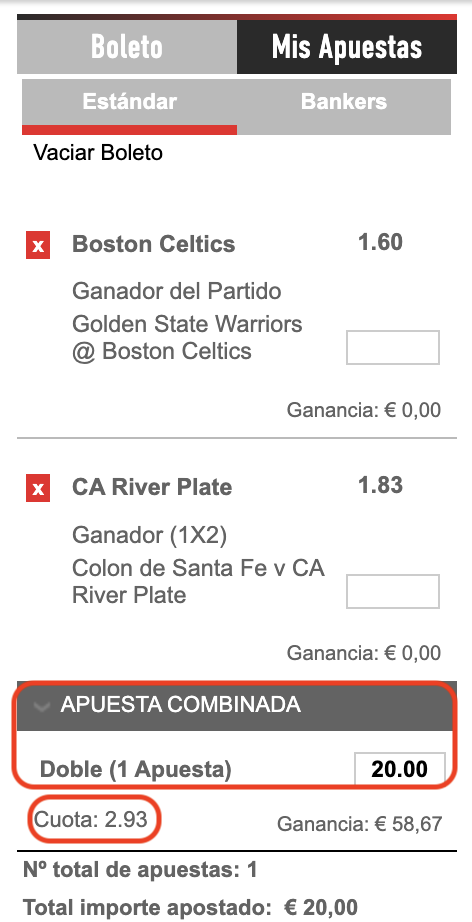Click the Apuesta Combinada header bar
The image size is (472, 922).
pos(236,705)
